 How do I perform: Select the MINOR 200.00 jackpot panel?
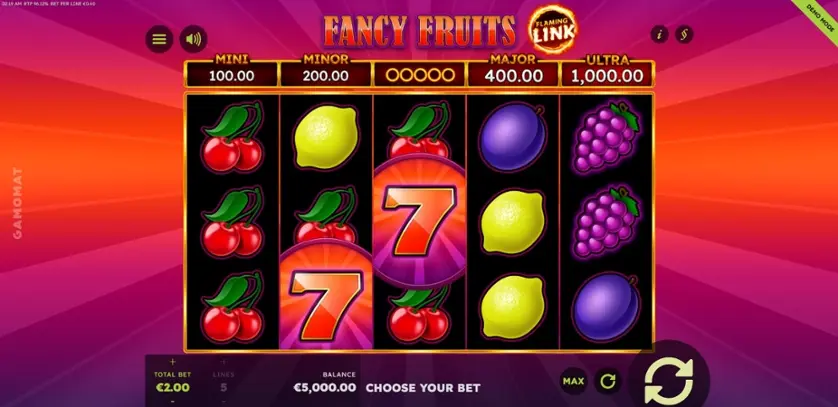[325, 71]
